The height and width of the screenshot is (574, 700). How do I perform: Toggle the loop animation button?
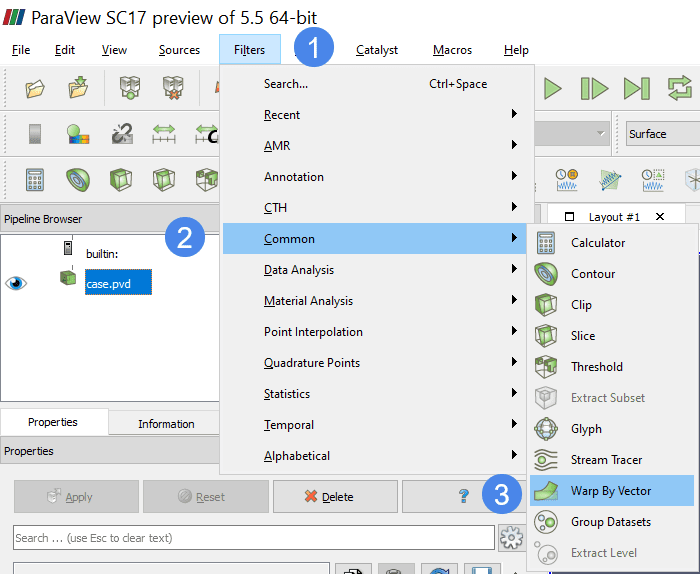coord(680,89)
